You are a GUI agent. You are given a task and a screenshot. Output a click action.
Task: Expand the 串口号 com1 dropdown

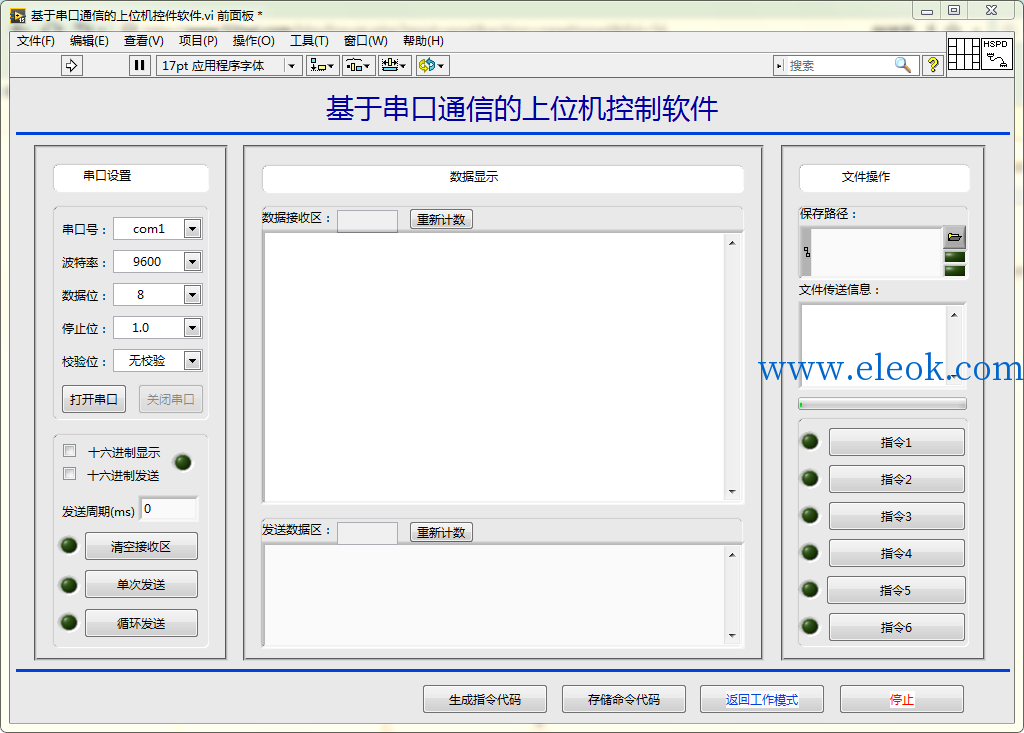pos(192,229)
